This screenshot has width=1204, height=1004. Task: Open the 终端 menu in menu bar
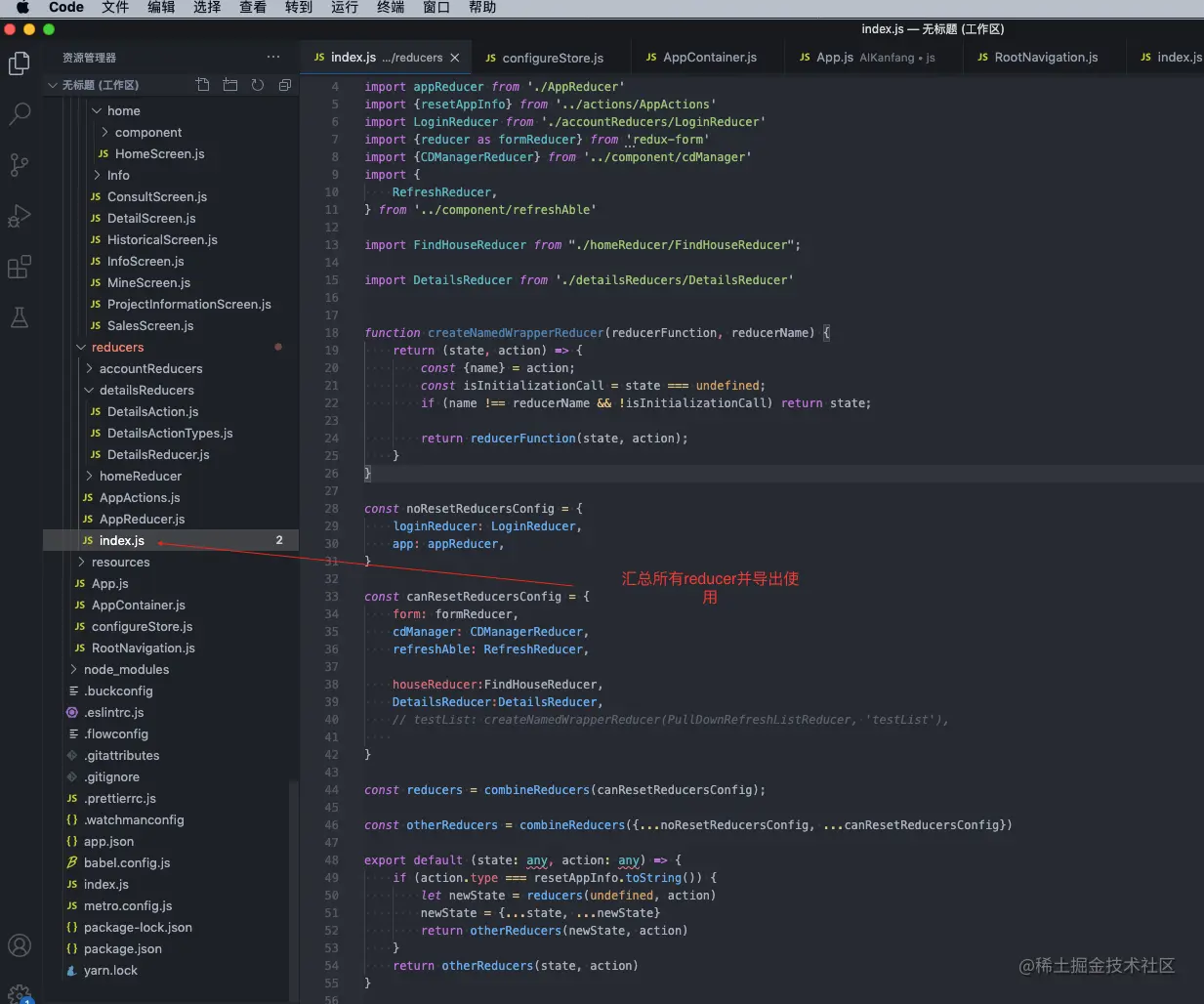(391, 7)
